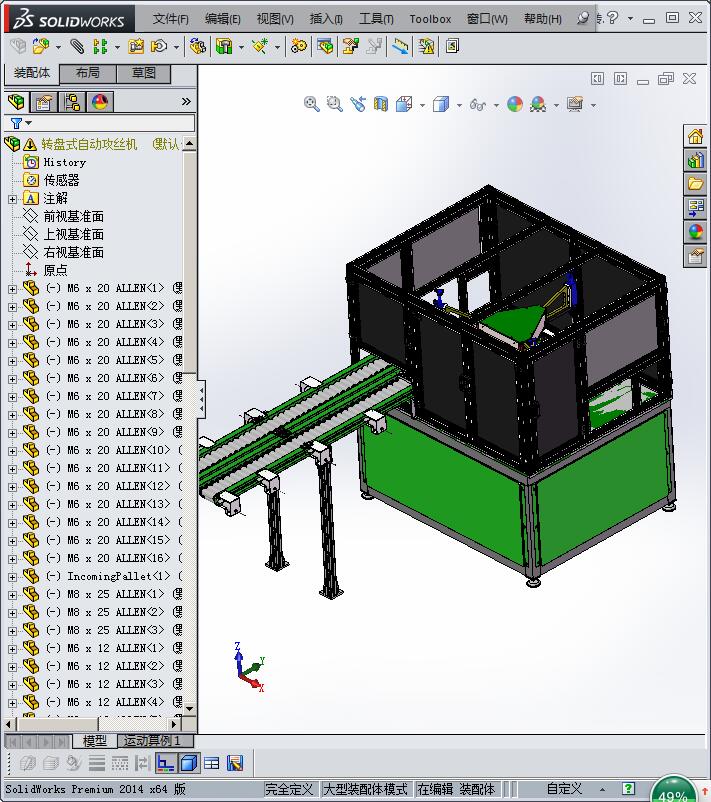The image size is (711, 802).
Task: Expand M6 x 12 ALLEN<3> component
Action: 12,685
